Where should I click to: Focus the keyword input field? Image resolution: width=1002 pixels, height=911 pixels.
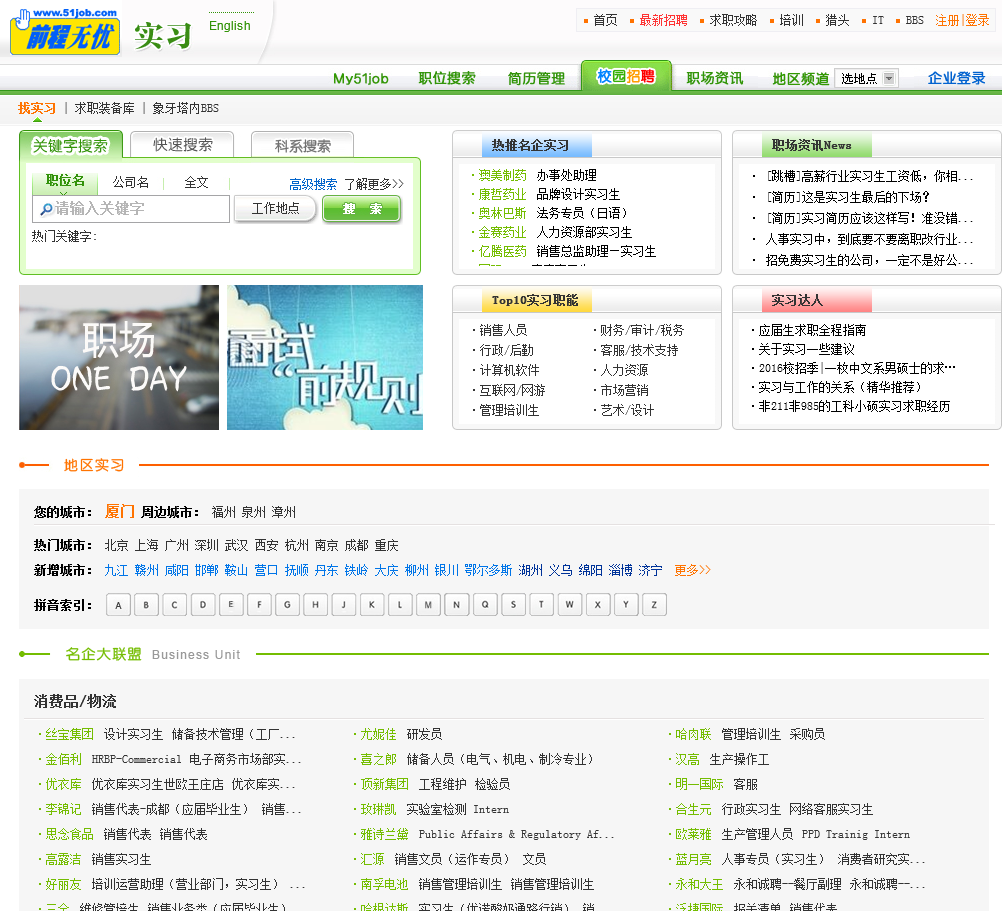[x=131, y=209]
